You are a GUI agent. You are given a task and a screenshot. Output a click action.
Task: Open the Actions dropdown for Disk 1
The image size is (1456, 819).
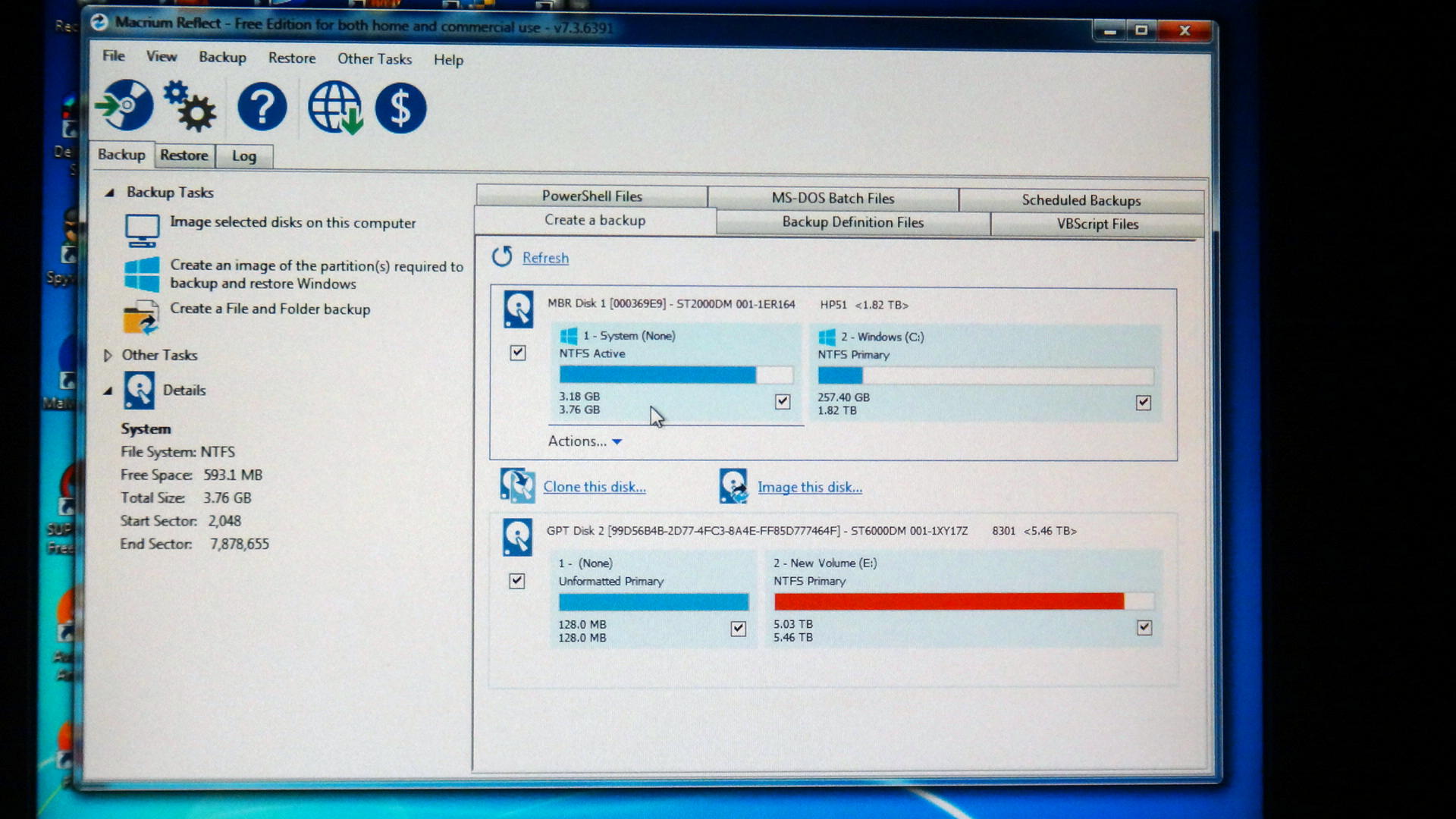tap(585, 441)
